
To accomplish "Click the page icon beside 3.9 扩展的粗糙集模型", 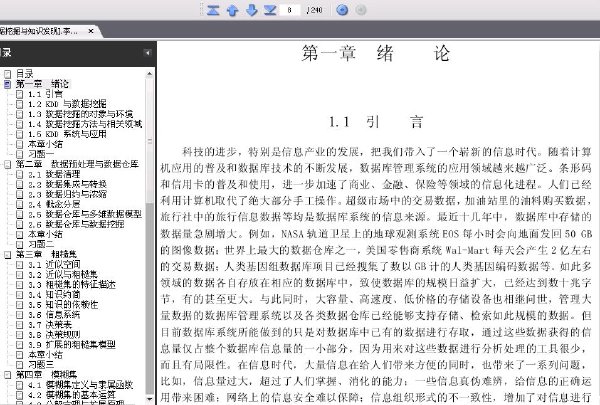I will pyautogui.click(x=20, y=345).
